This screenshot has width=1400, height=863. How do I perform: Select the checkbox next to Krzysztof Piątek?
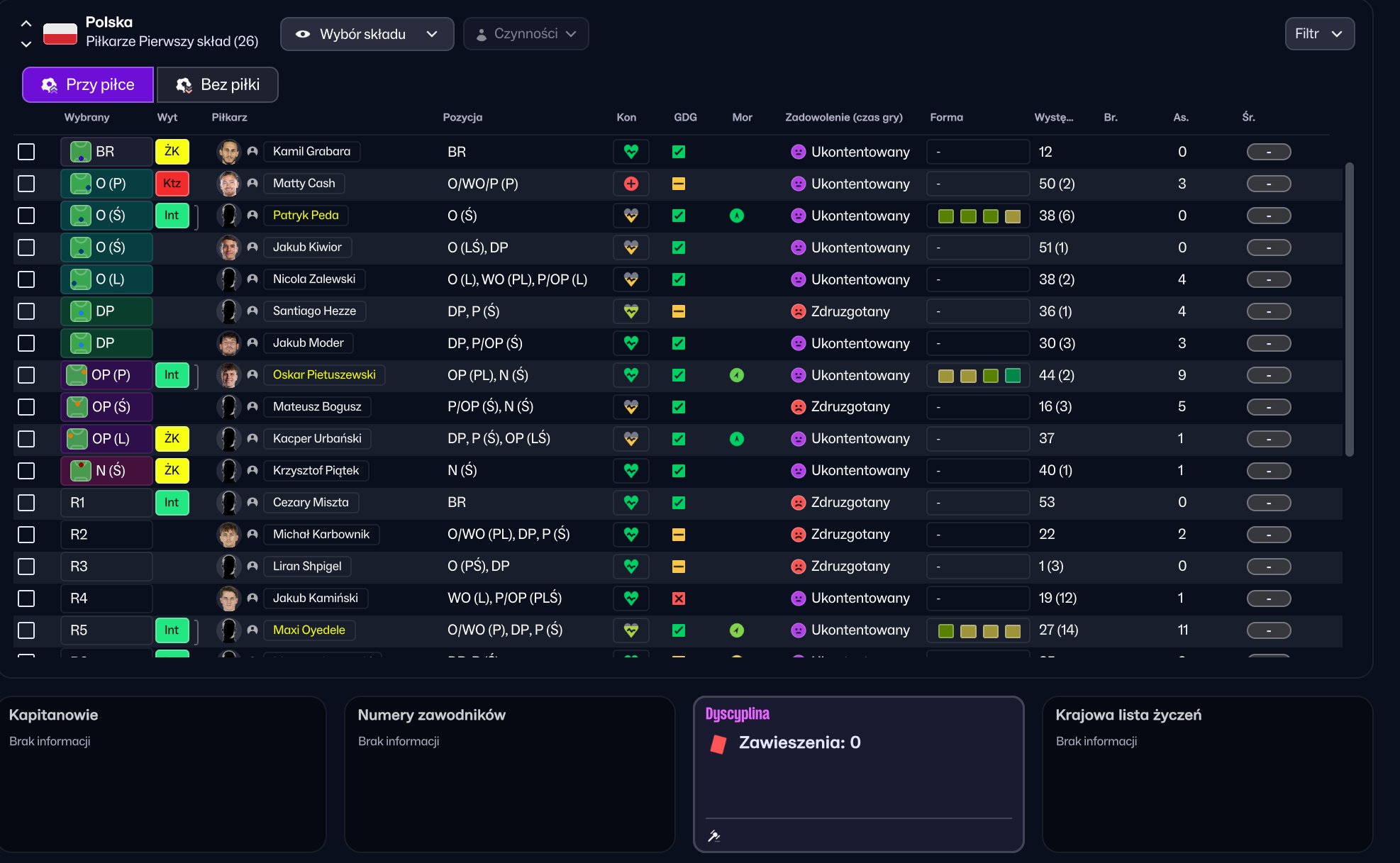coord(26,471)
